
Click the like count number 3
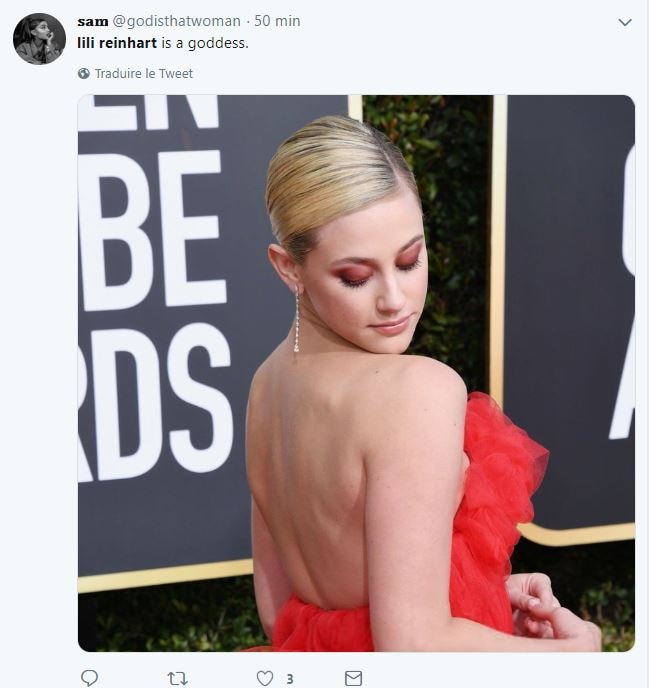pos(290,679)
